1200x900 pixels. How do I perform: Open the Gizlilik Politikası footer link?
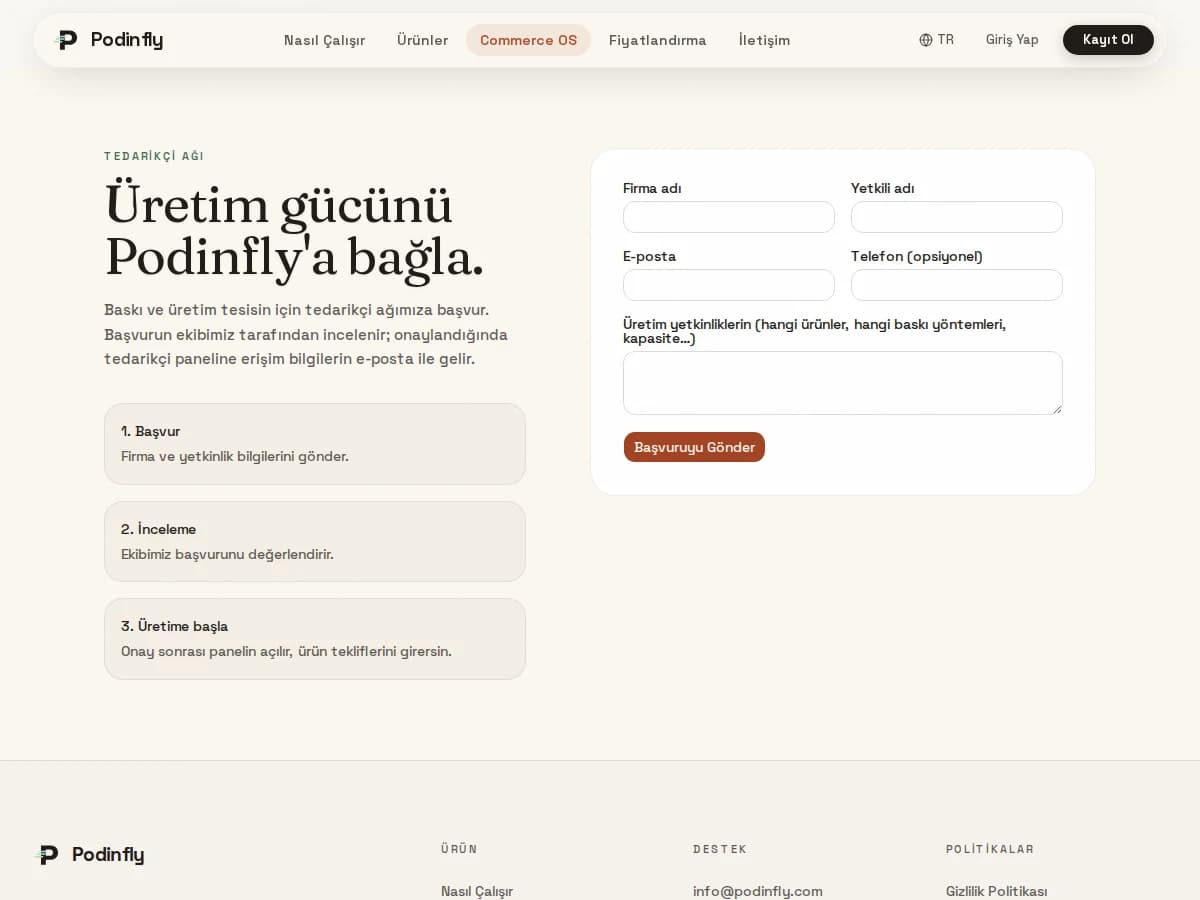pos(996,891)
